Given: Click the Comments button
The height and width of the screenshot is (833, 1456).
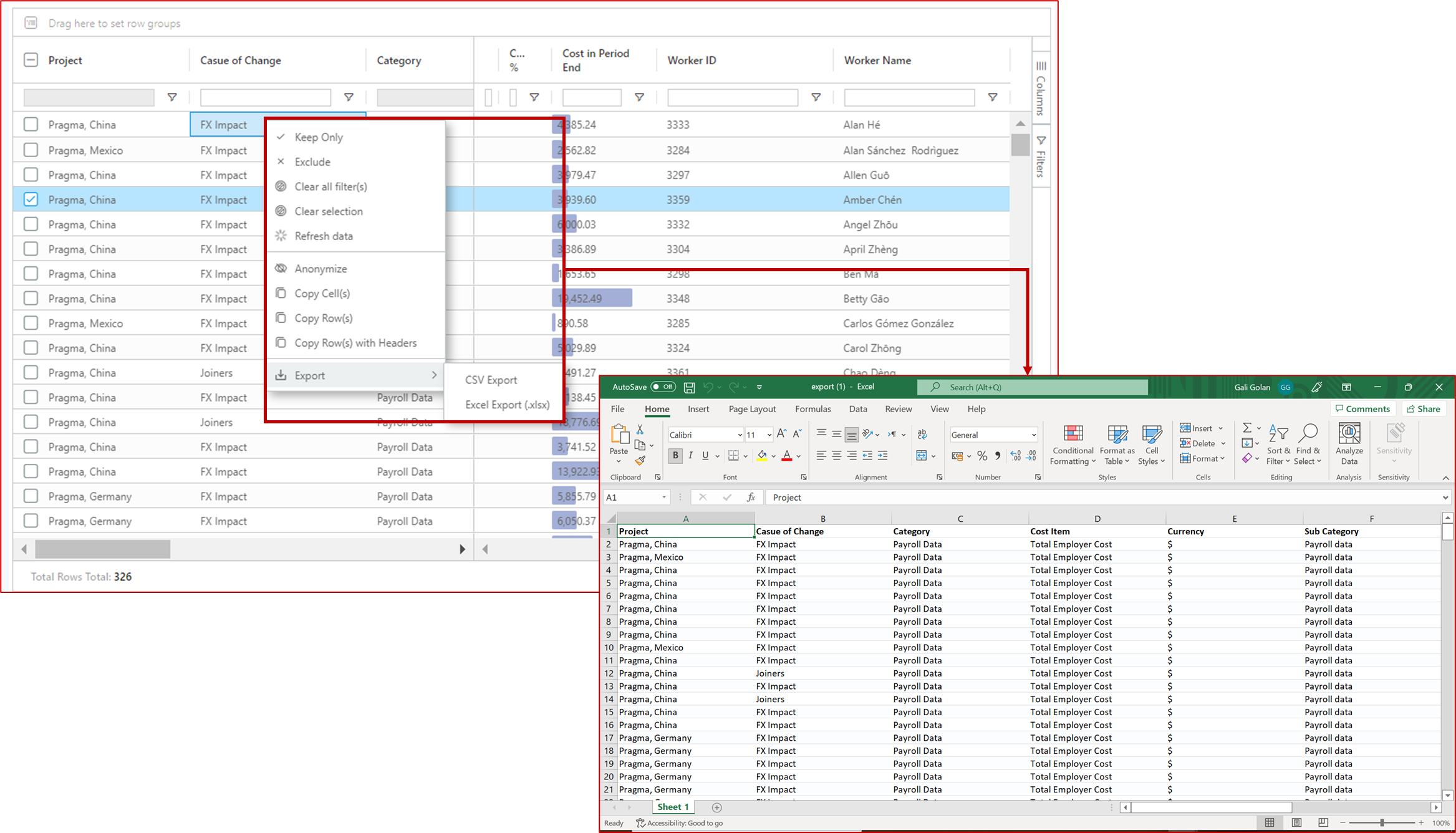Looking at the screenshot, I should 1362,409.
